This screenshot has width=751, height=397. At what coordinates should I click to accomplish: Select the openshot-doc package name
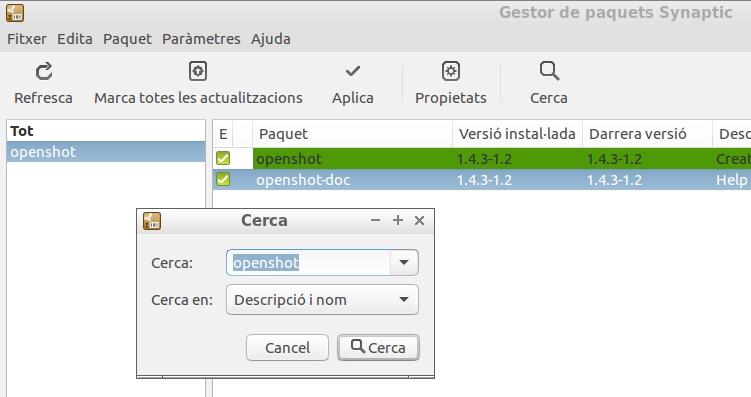point(303,180)
